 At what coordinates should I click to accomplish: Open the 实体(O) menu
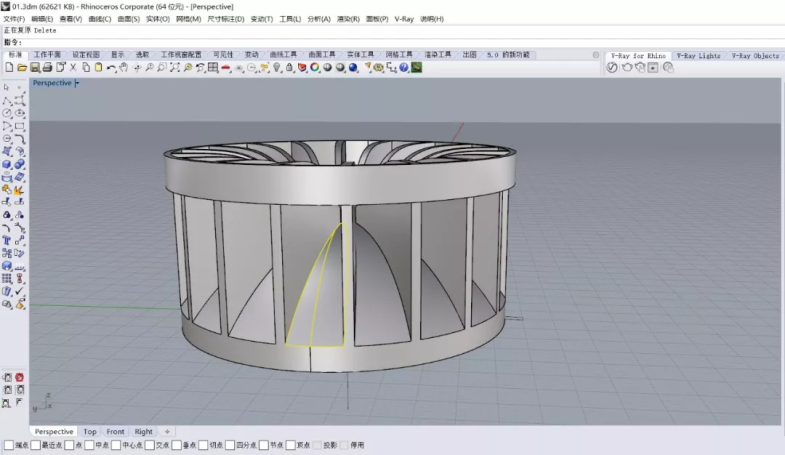click(157, 19)
